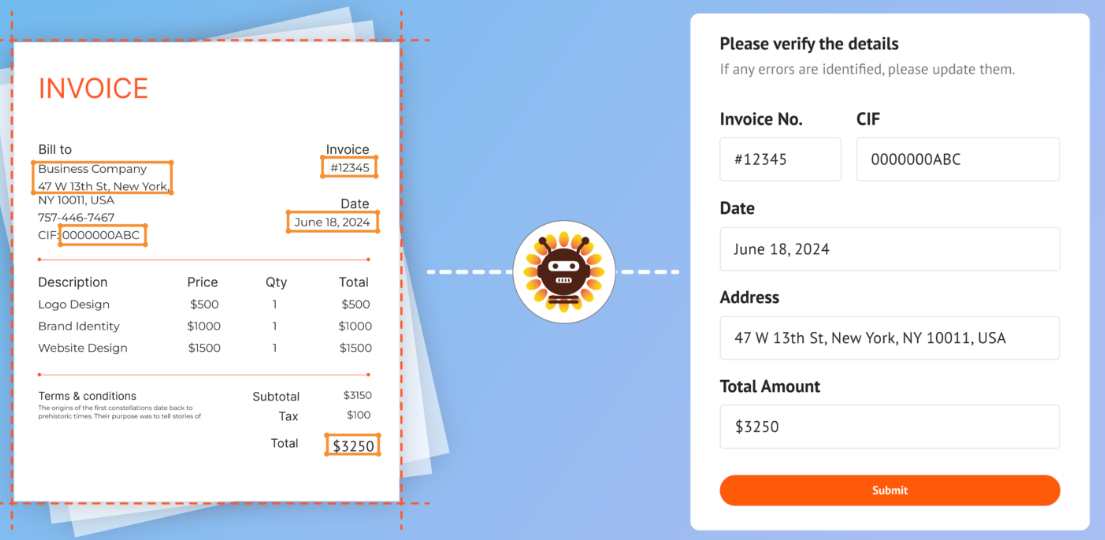Select the CIF input field
Screen dimensions: 1105x540
[957, 159]
